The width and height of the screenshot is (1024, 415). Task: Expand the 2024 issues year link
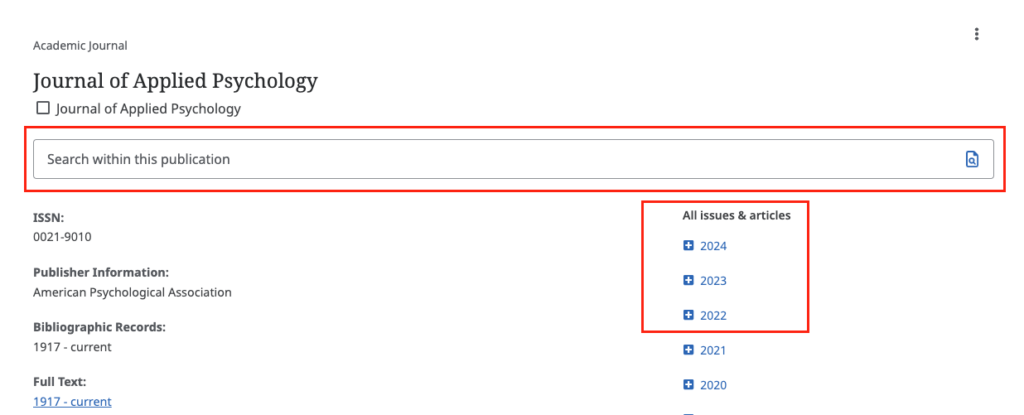pyautogui.click(x=714, y=246)
